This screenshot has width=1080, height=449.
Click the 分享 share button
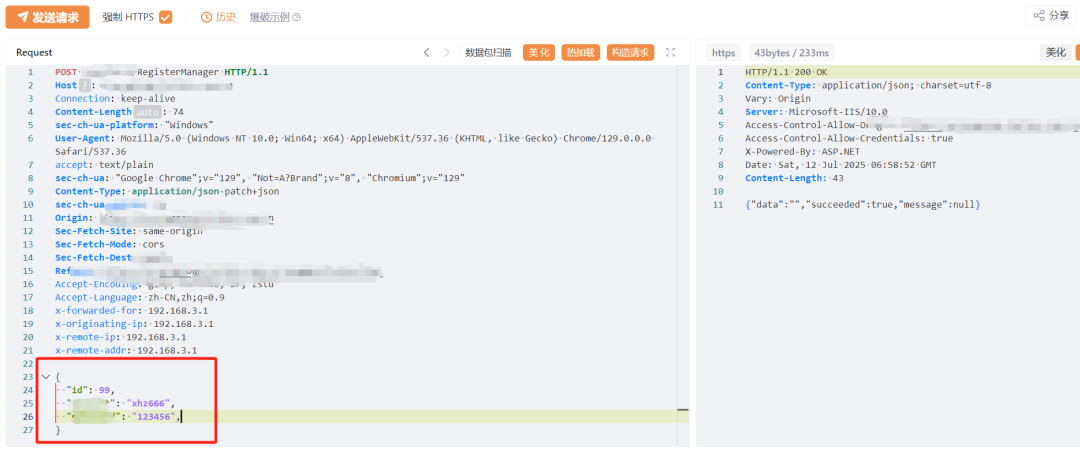point(1052,16)
